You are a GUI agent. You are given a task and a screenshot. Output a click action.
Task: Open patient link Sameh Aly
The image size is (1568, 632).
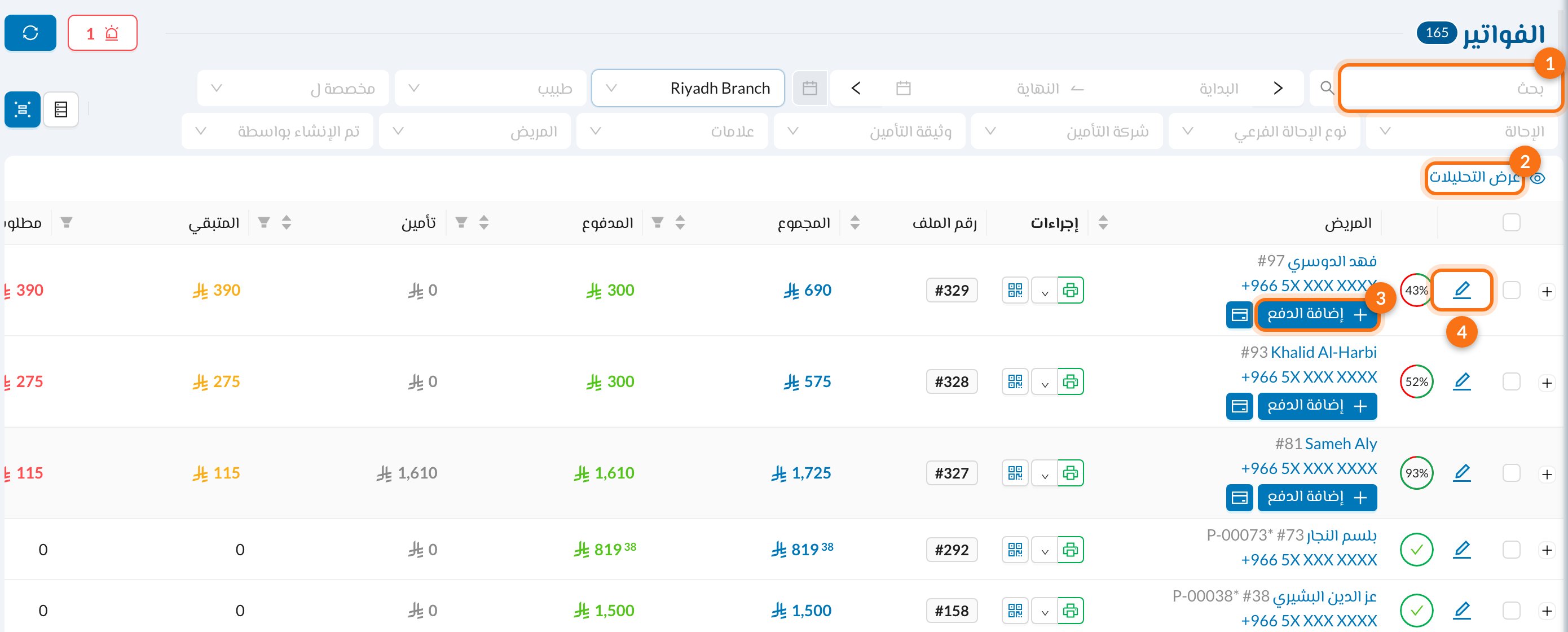(x=1340, y=444)
